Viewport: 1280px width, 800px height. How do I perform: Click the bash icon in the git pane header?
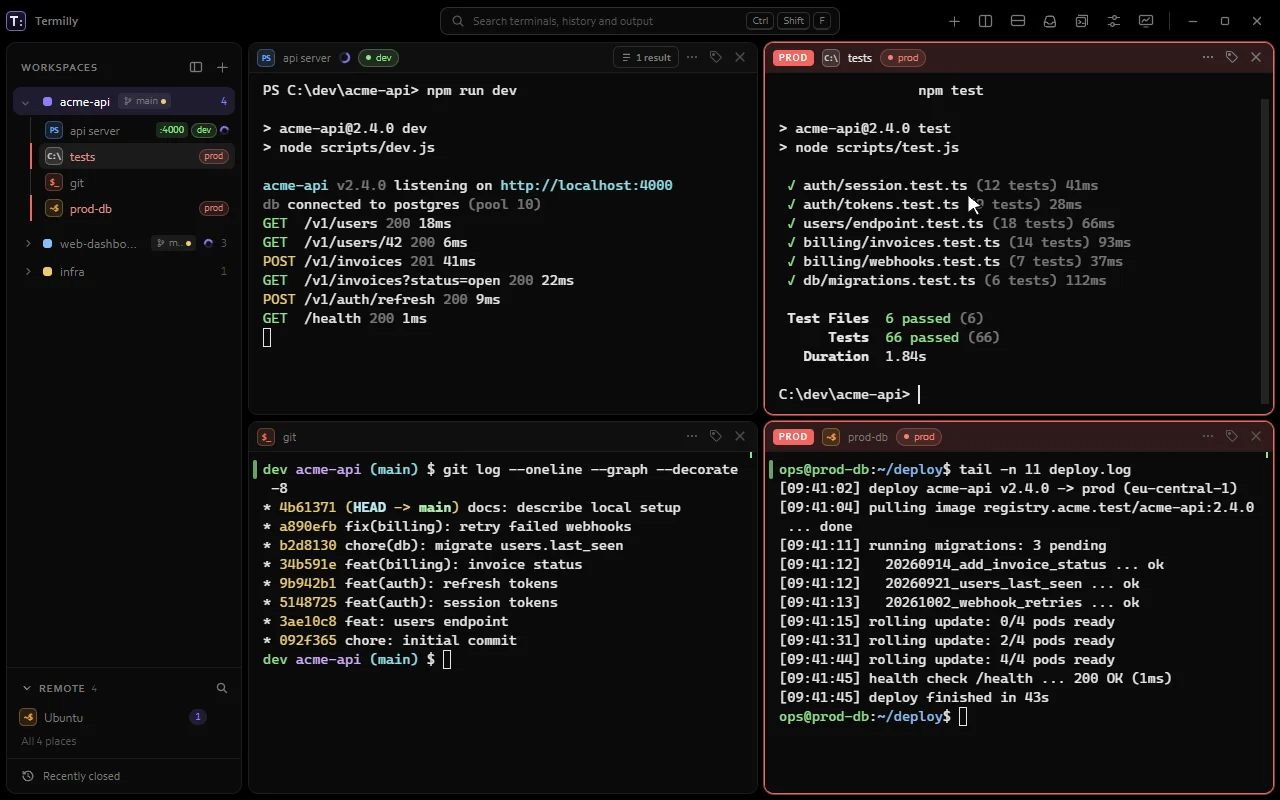266,437
